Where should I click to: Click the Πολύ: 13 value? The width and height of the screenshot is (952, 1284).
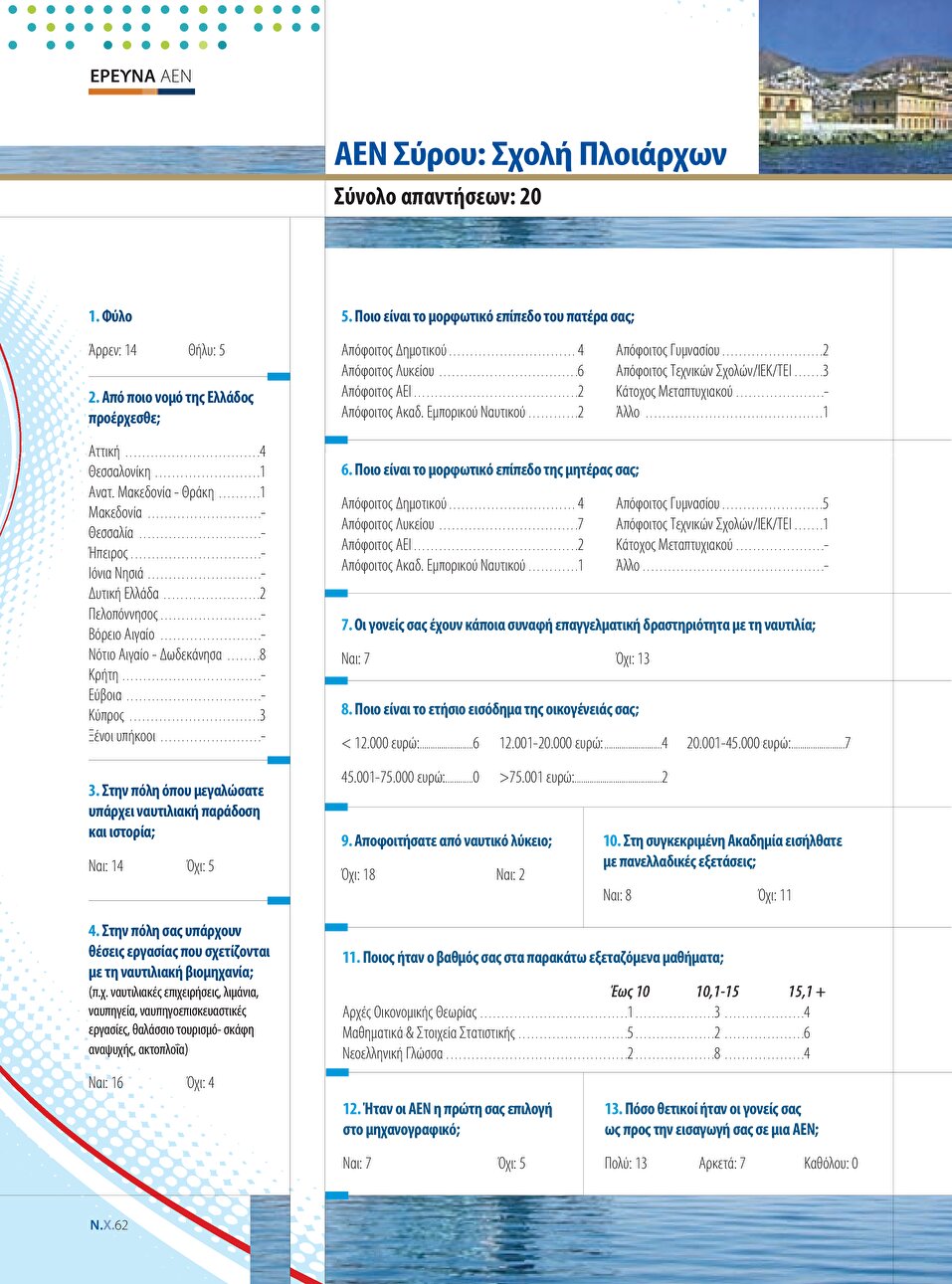626,1163
